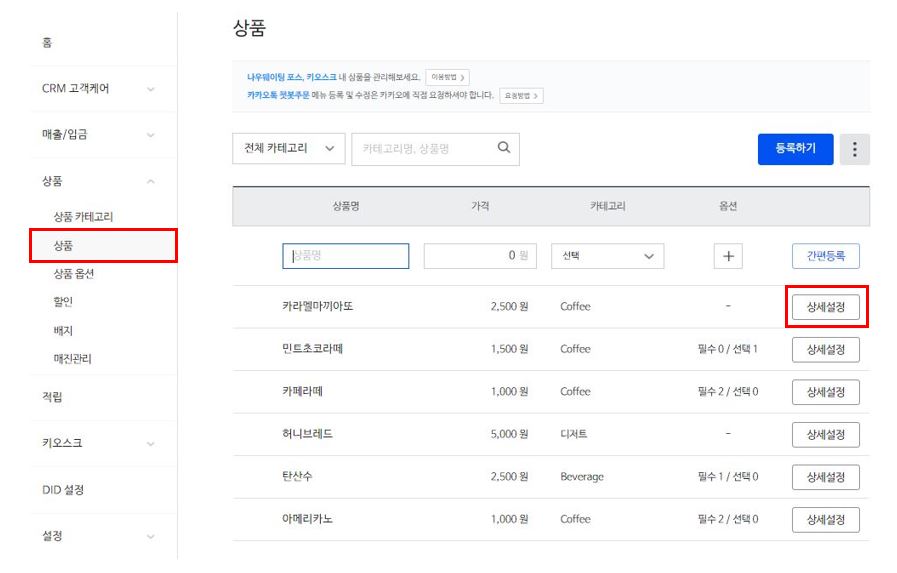Screen dimensions: 897x573
Task: Open 상품 옵션 submenu item
Action: 74,273
